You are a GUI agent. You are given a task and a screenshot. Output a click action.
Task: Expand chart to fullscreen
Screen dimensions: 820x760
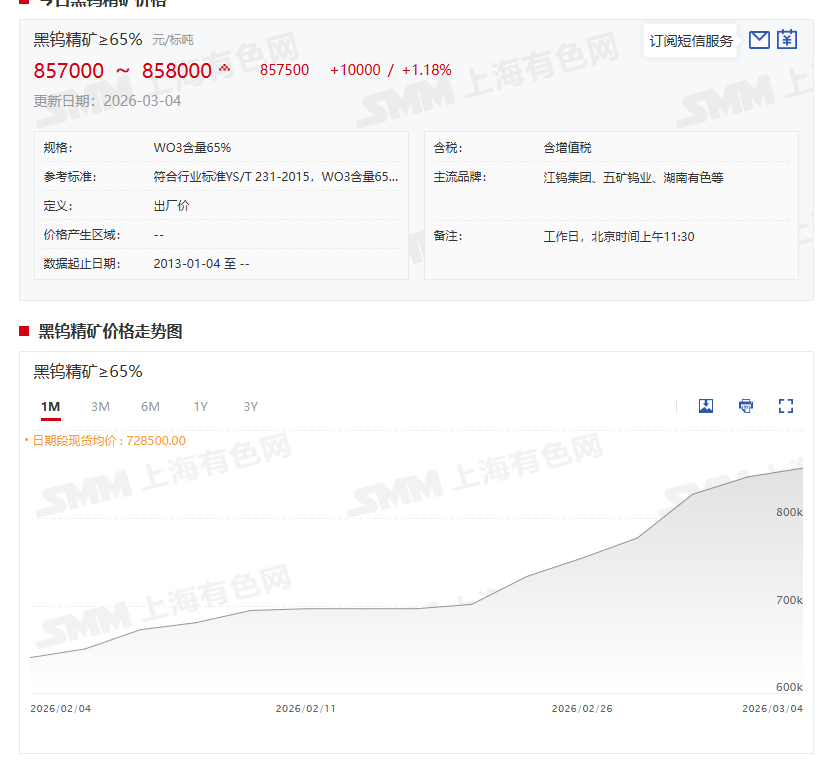(x=786, y=406)
